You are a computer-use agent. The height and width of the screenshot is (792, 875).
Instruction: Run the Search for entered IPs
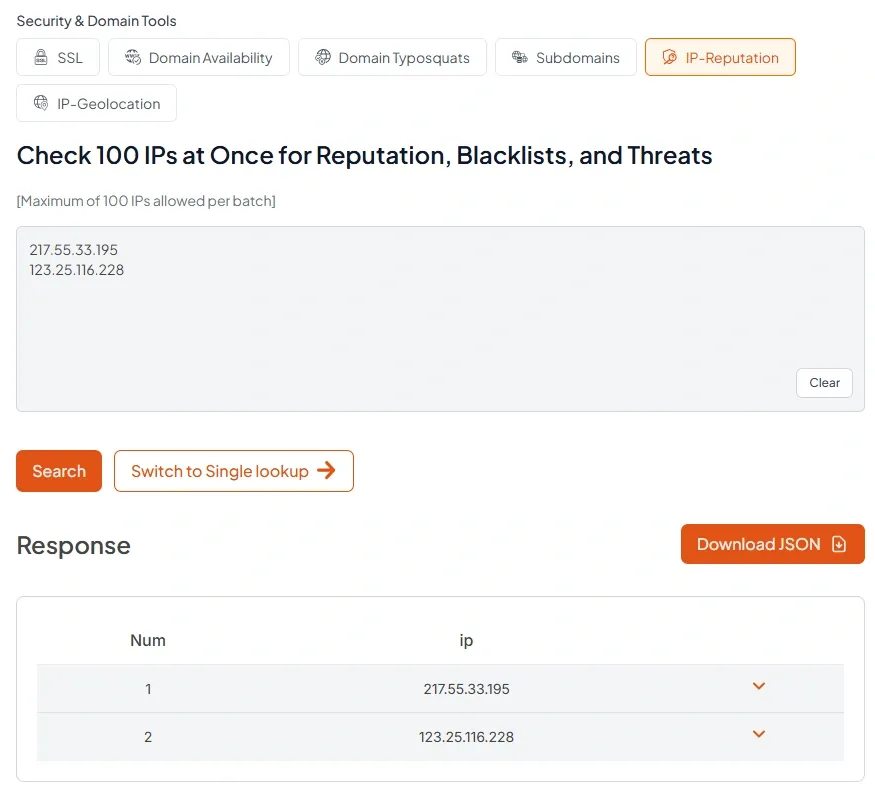coord(59,471)
